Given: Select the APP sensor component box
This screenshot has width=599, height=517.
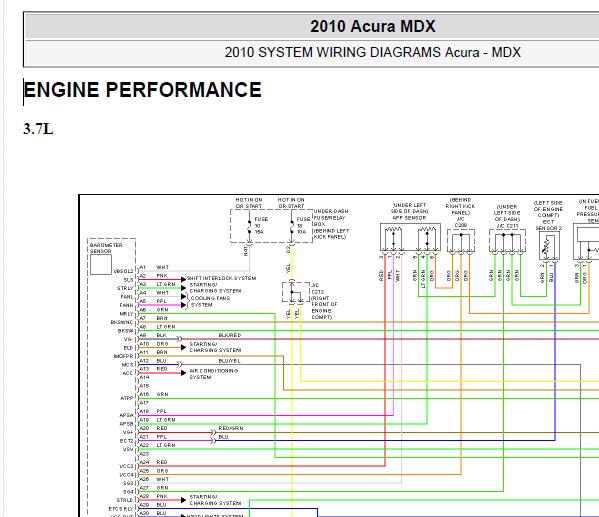Looking at the screenshot, I should click(x=410, y=237).
